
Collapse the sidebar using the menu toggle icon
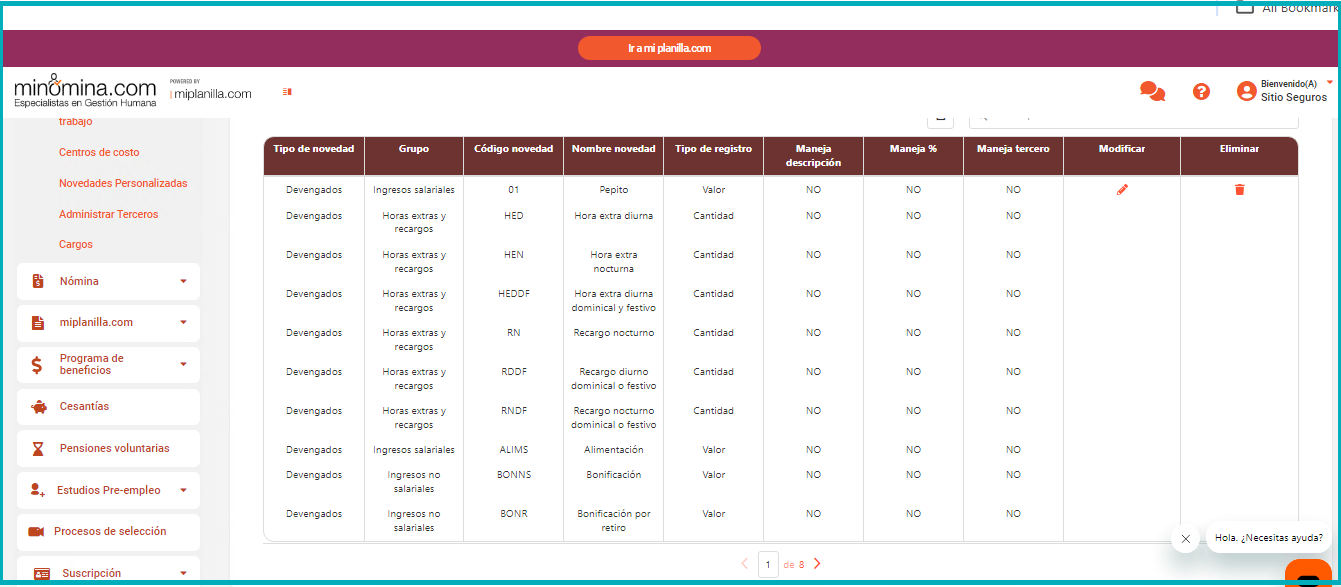(x=287, y=92)
